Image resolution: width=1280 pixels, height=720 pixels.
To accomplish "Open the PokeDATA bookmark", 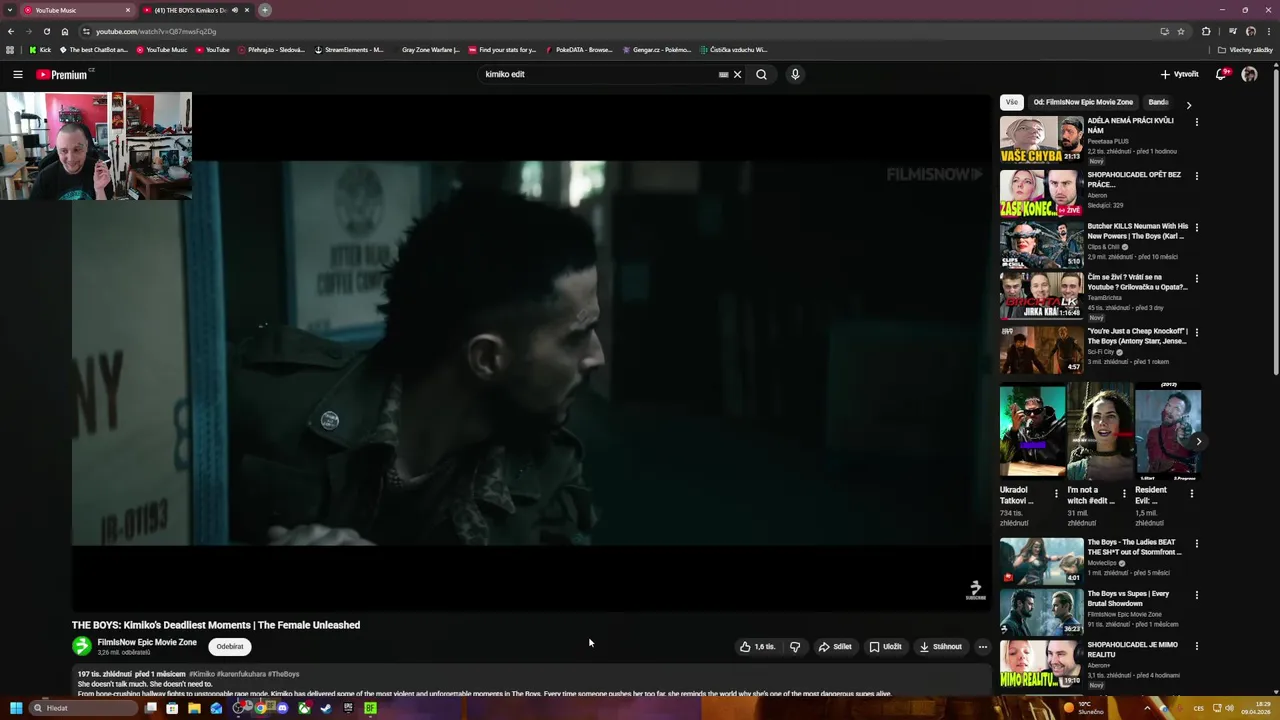I will coord(578,49).
